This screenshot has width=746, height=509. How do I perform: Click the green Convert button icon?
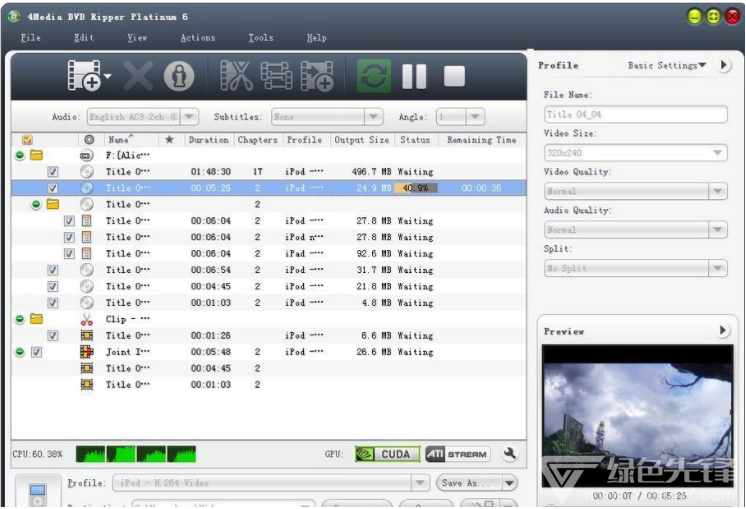pos(373,76)
